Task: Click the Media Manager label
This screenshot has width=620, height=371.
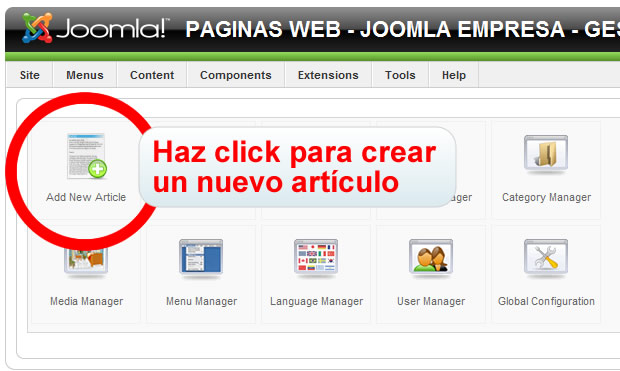Action: [x=87, y=301]
